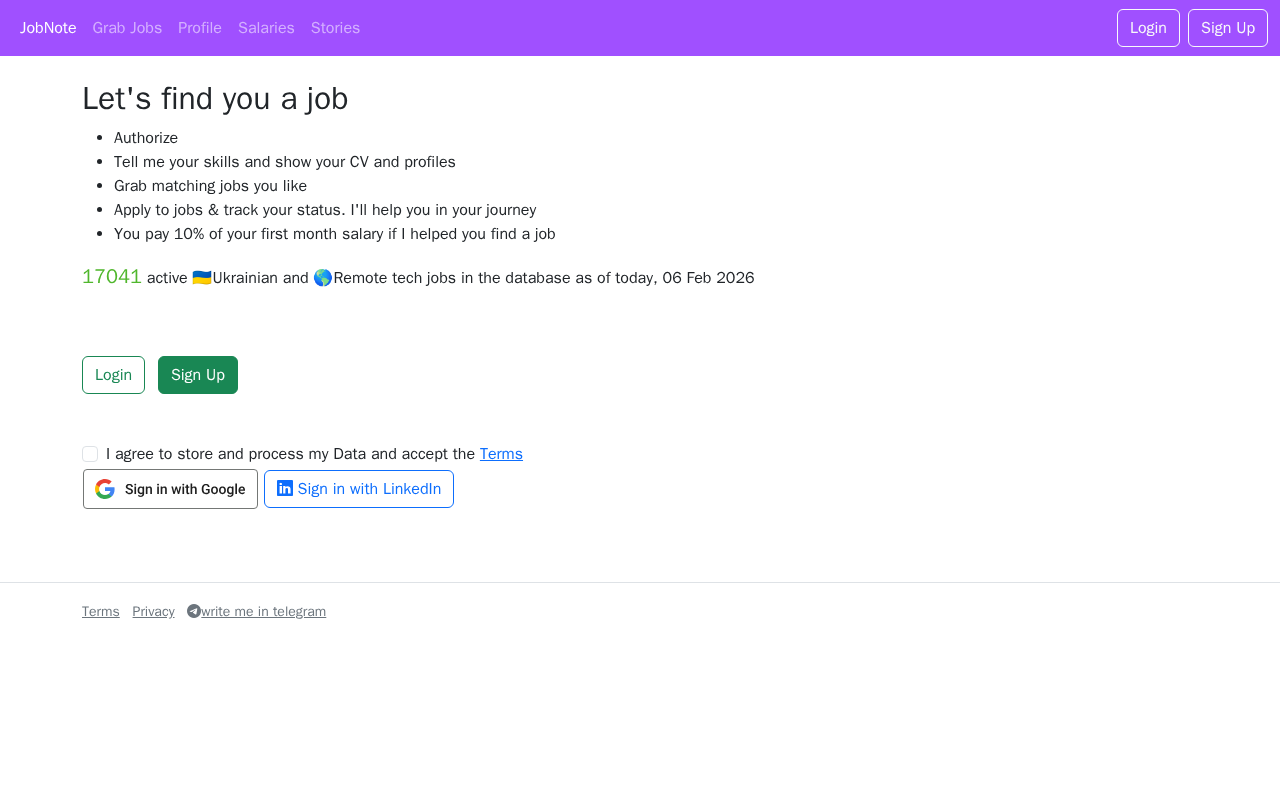
Task: Open the JobNote home brand link
Action: click(x=48, y=28)
